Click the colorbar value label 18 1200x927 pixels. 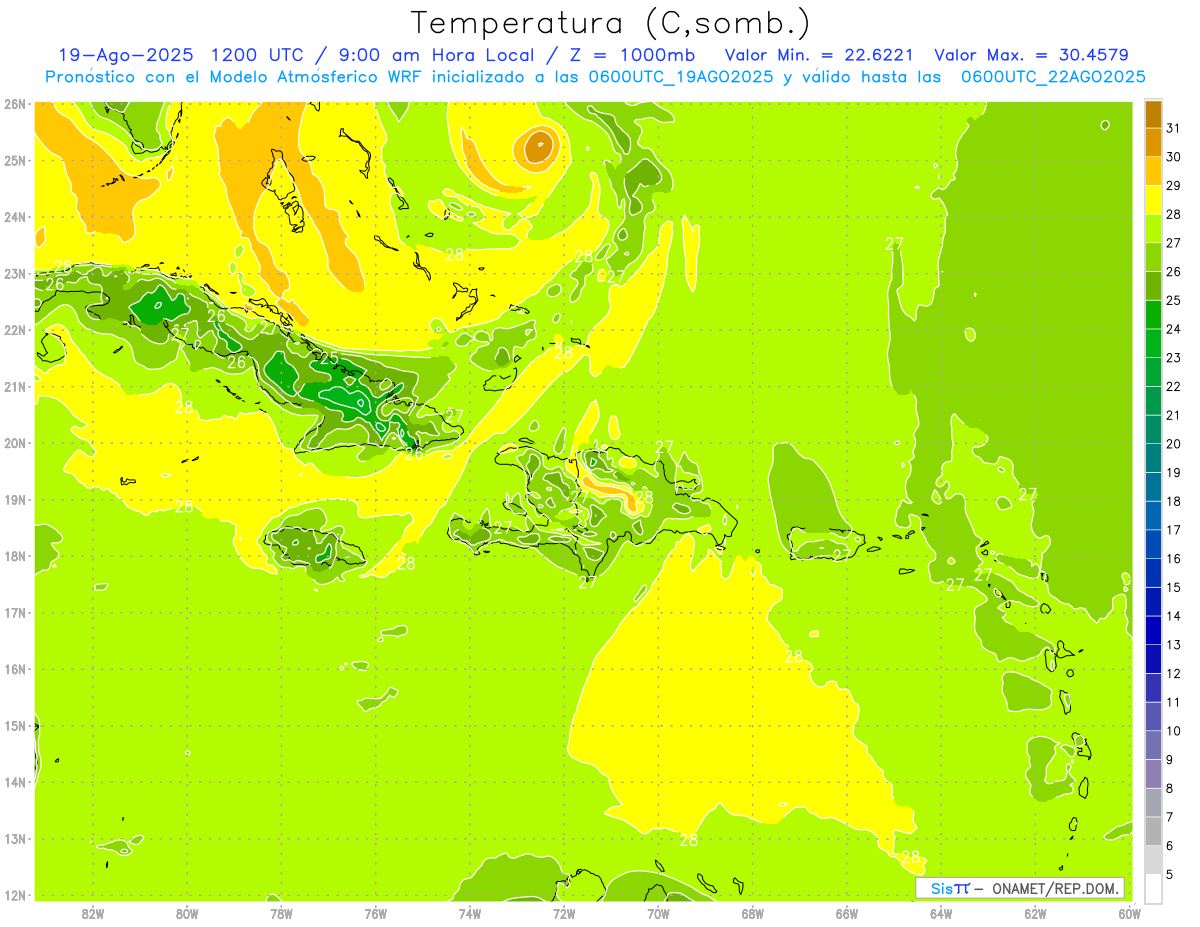pos(1175,501)
